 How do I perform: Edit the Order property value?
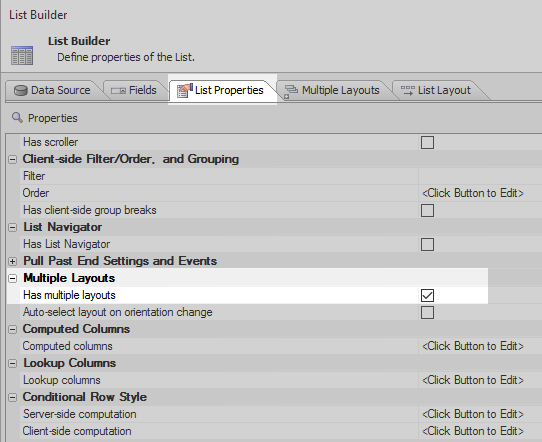(480, 193)
